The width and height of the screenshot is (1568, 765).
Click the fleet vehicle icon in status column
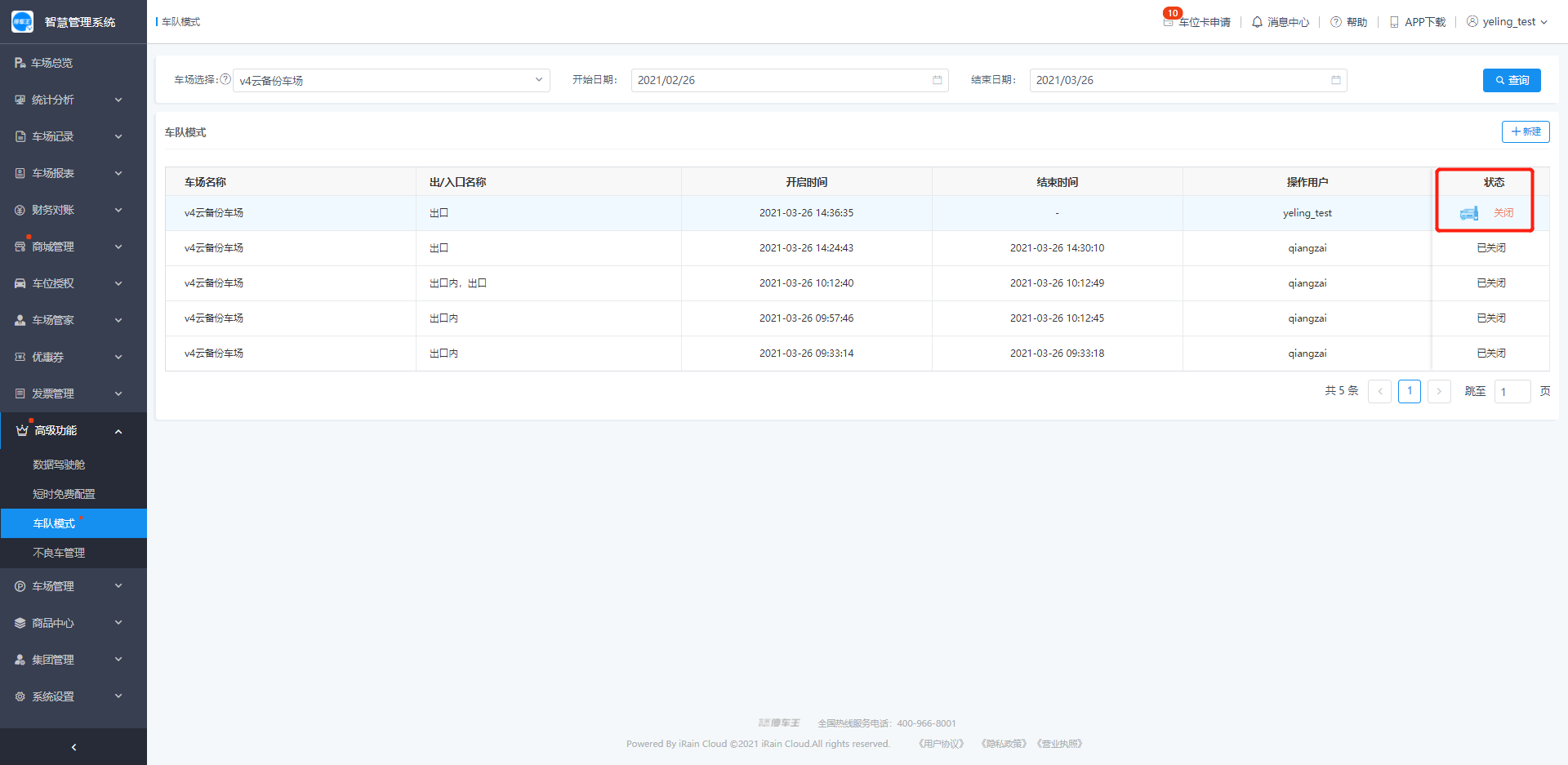point(1468,213)
